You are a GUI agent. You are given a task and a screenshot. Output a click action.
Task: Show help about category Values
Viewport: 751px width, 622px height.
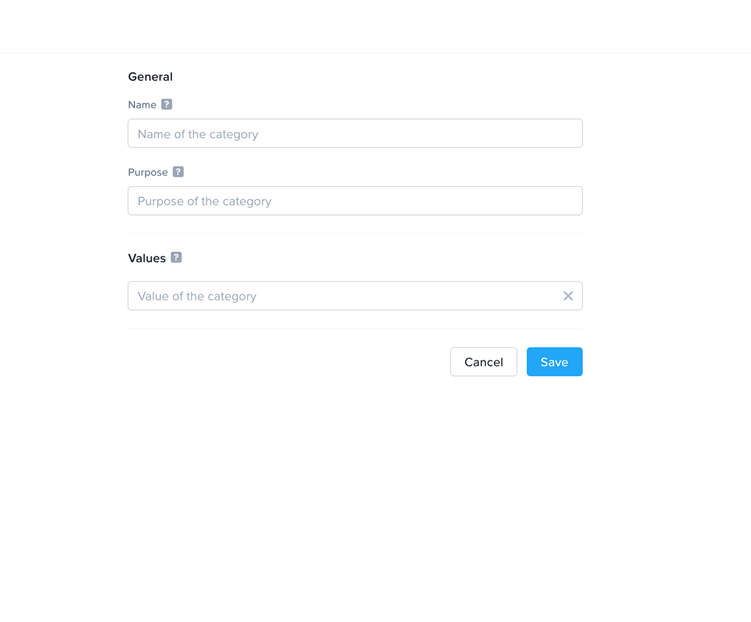coord(176,257)
